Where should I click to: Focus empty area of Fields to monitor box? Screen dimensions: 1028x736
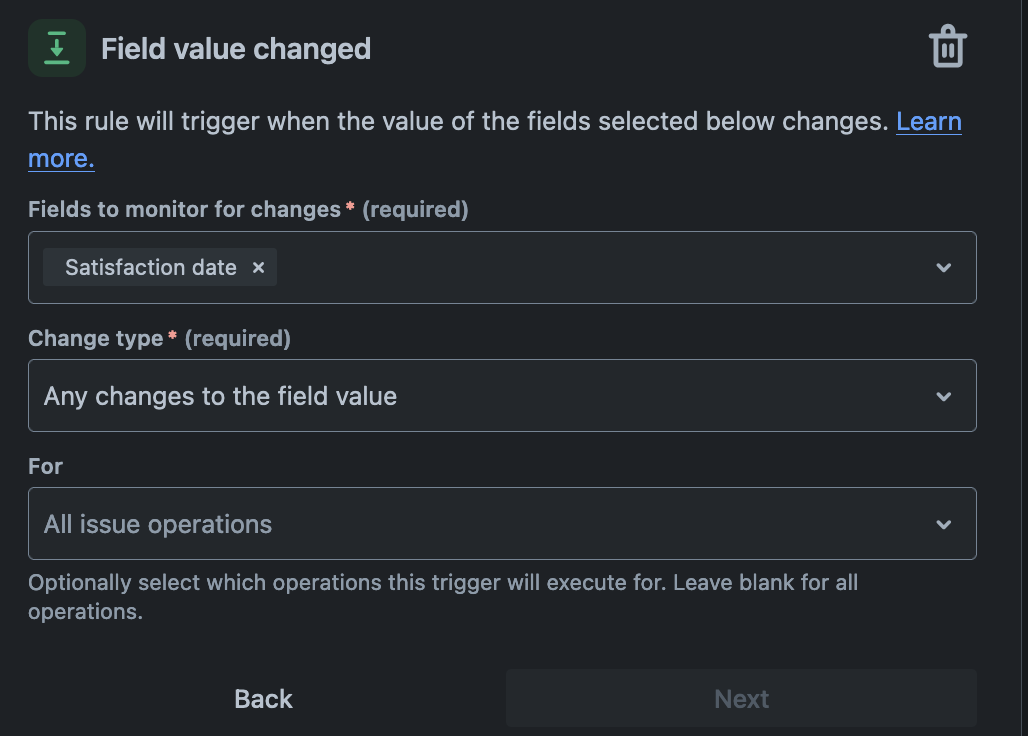click(x=600, y=268)
